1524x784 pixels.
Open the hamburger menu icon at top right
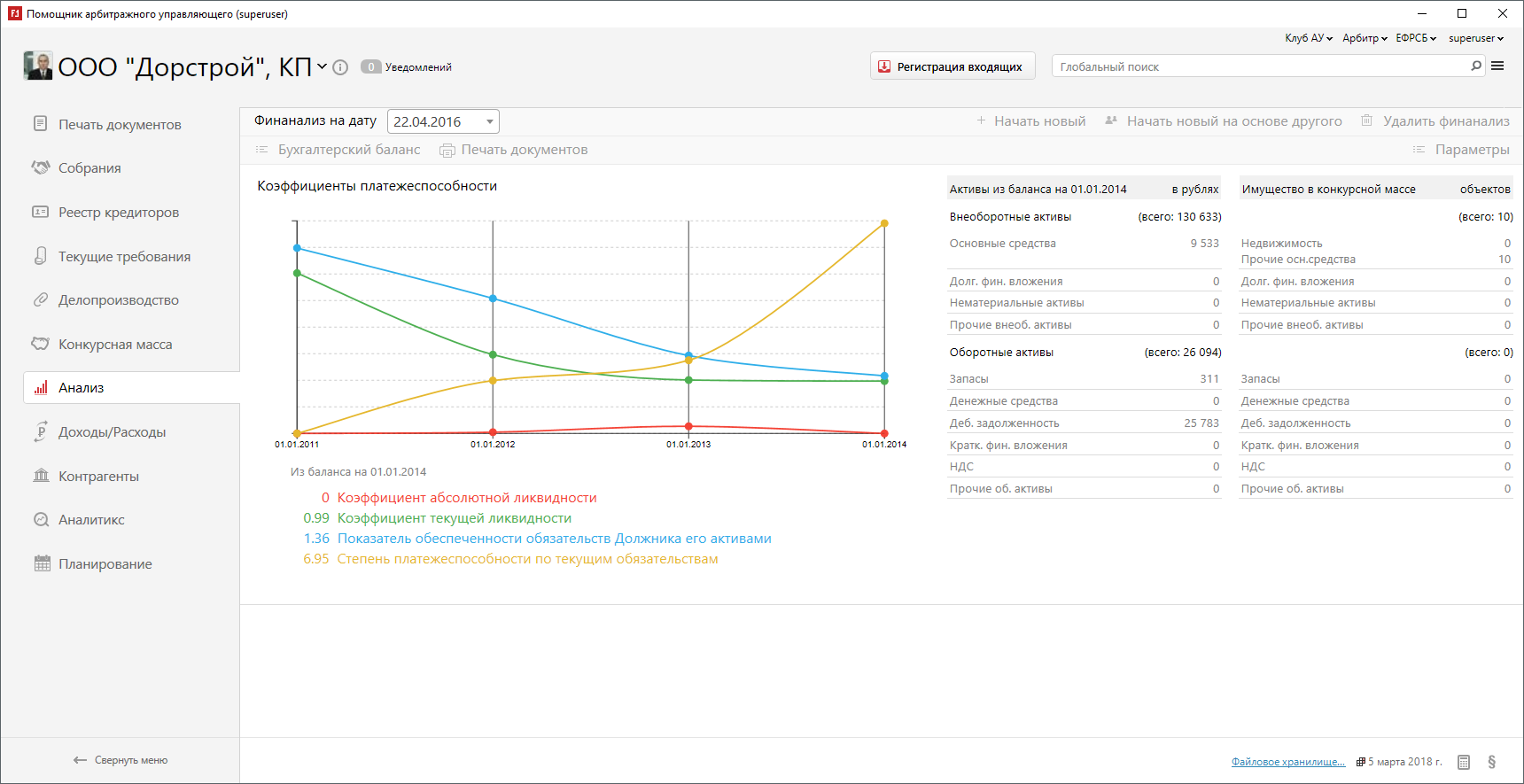pos(1497,66)
